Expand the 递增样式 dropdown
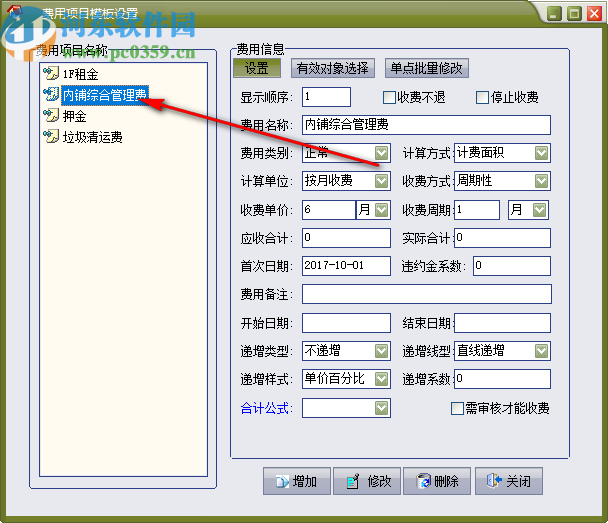 coord(382,379)
